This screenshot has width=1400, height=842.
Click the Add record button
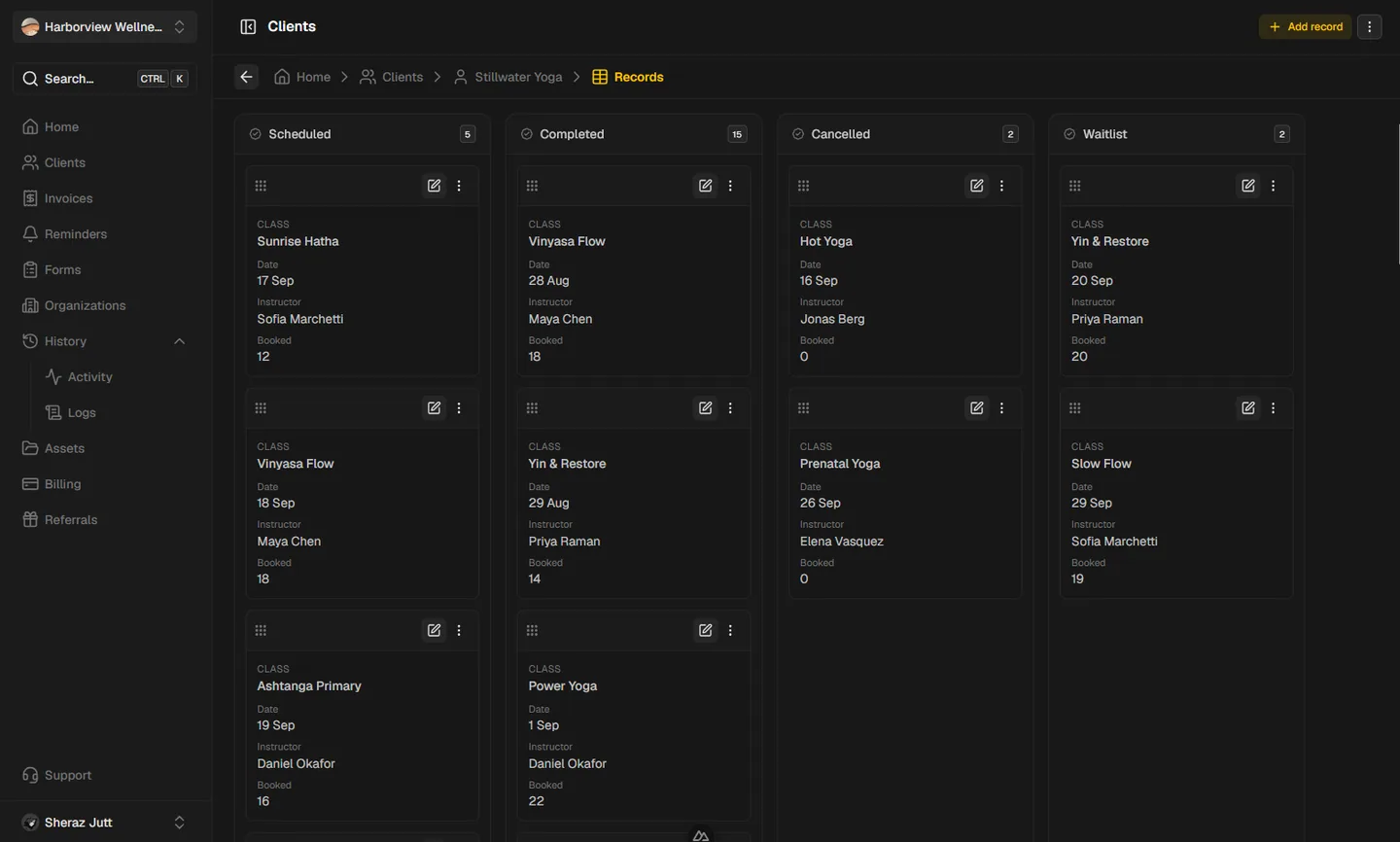1306,26
